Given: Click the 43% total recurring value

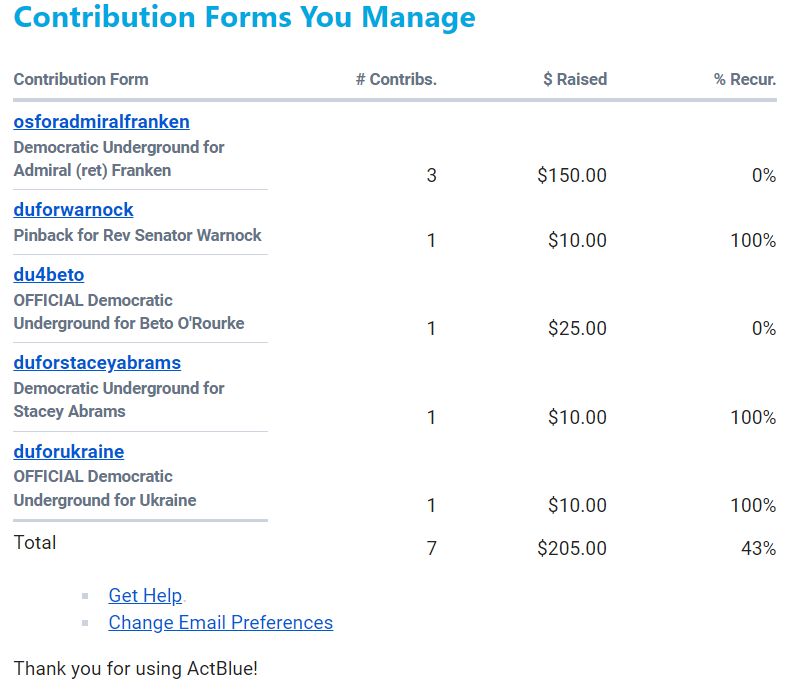Looking at the screenshot, I should coord(758,549).
